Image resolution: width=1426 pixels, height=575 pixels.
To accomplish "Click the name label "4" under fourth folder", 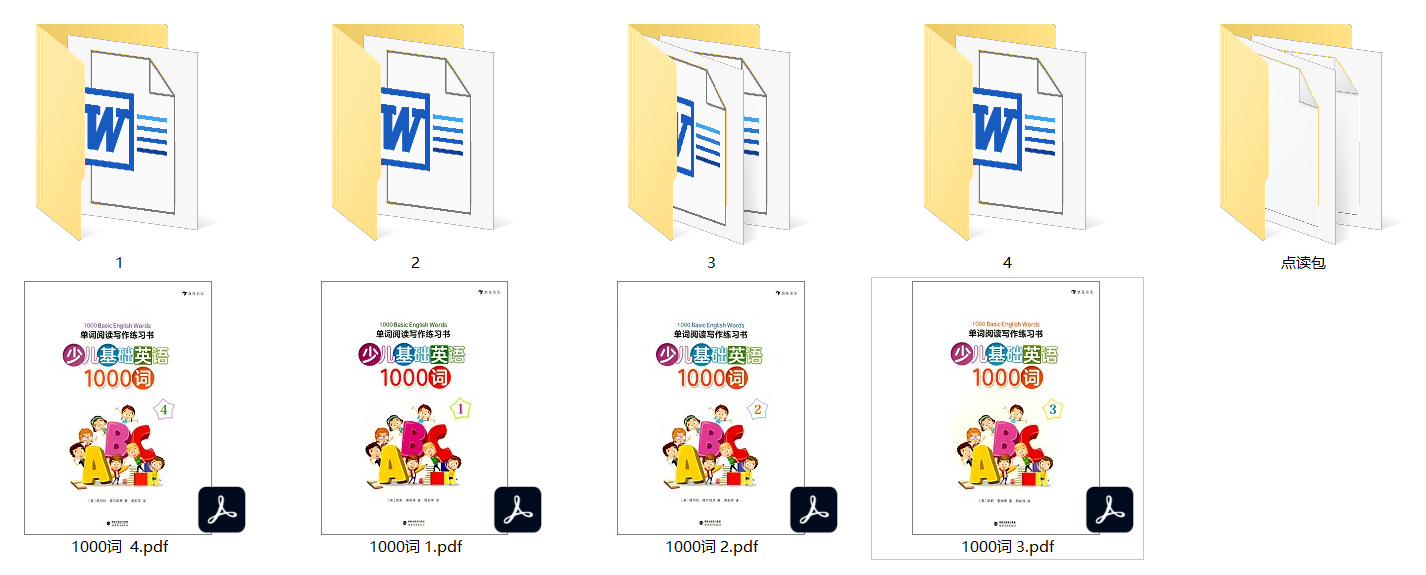I will pos(1007,263).
